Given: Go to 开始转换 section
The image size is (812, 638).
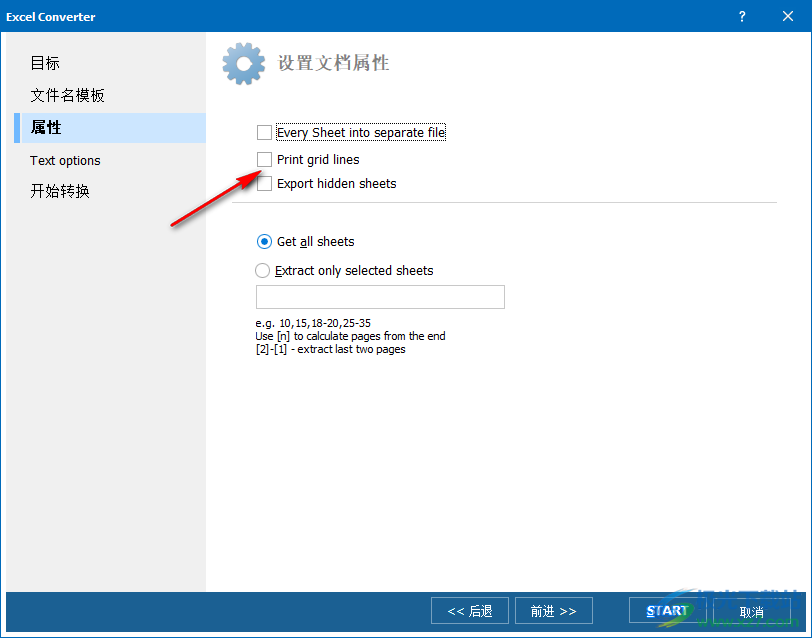Looking at the screenshot, I should point(60,191).
